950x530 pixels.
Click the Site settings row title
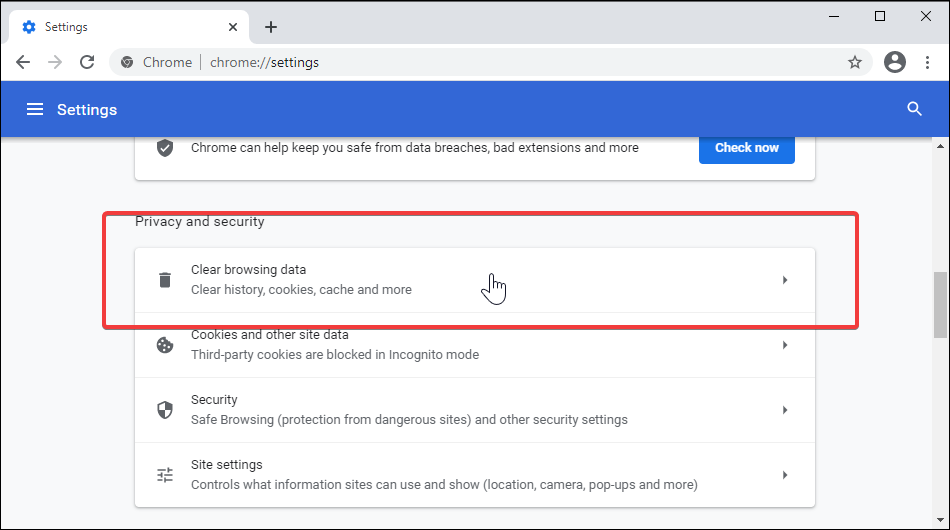click(x=227, y=465)
